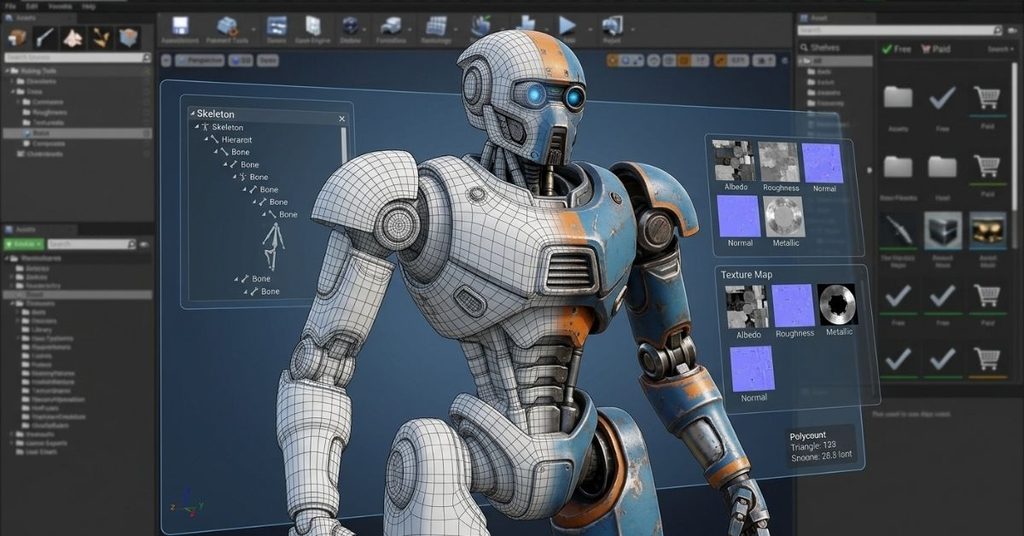This screenshot has height=536, width=1024.
Task: Open the green dropdown button left of the lower search
Action: pyautogui.click(x=24, y=244)
